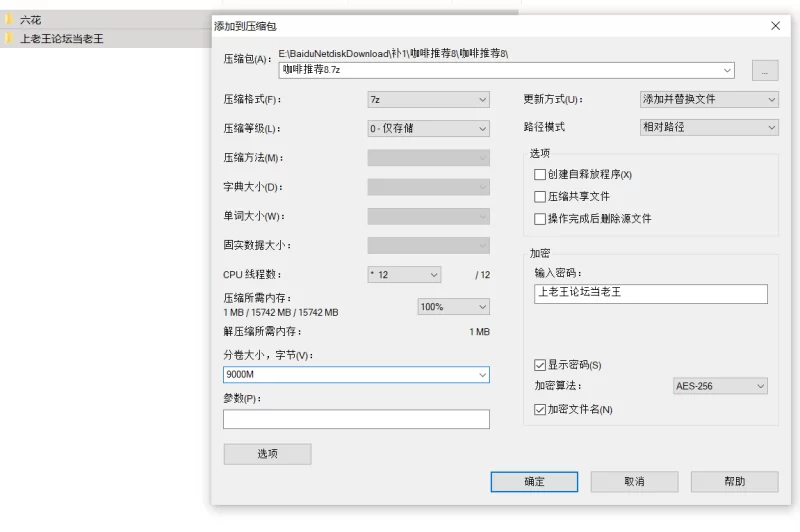Click into the 参数 input field
Screen dimensions: 800x532
(x=356, y=419)
